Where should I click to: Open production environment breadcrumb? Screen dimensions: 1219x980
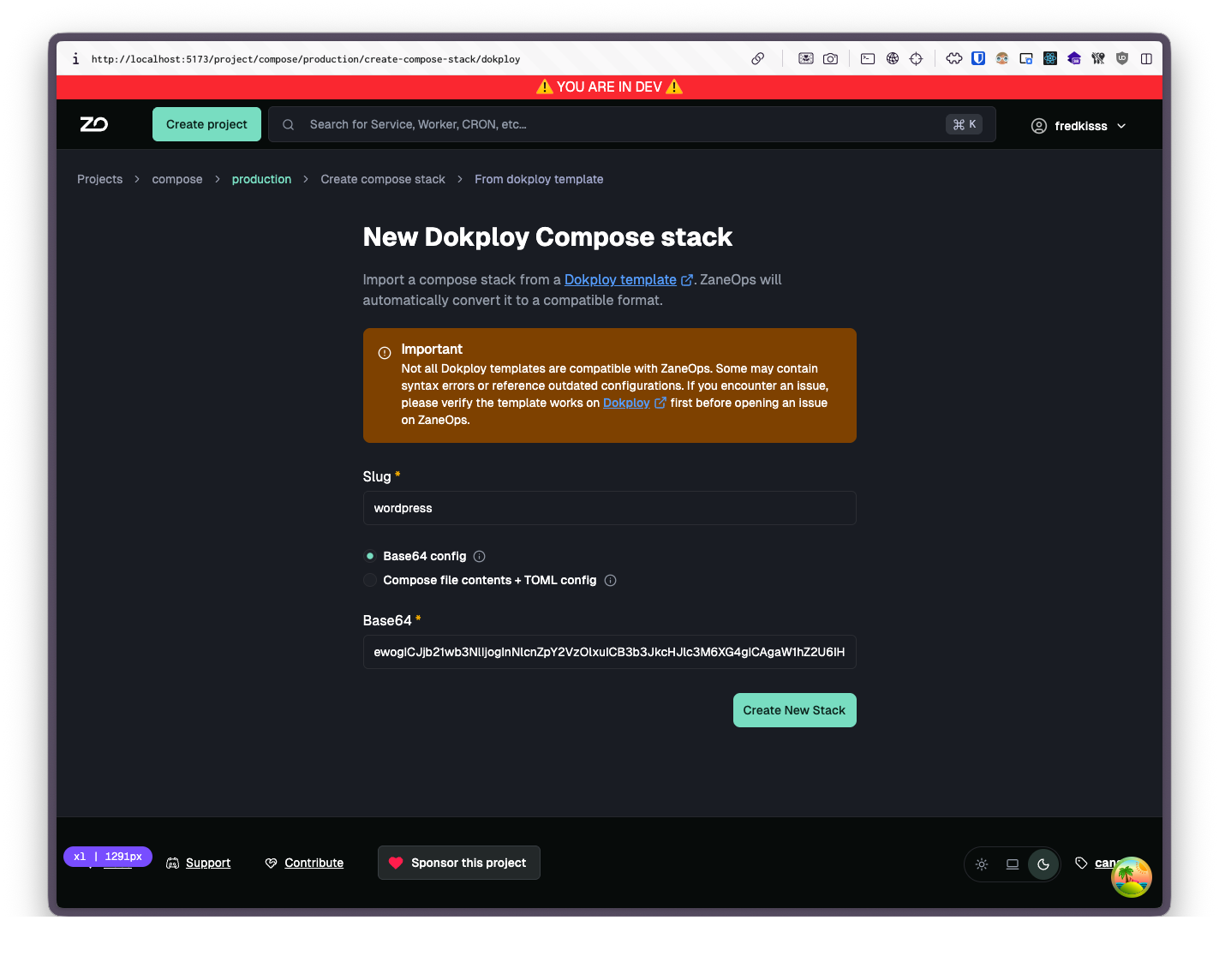tap(261, 180)
